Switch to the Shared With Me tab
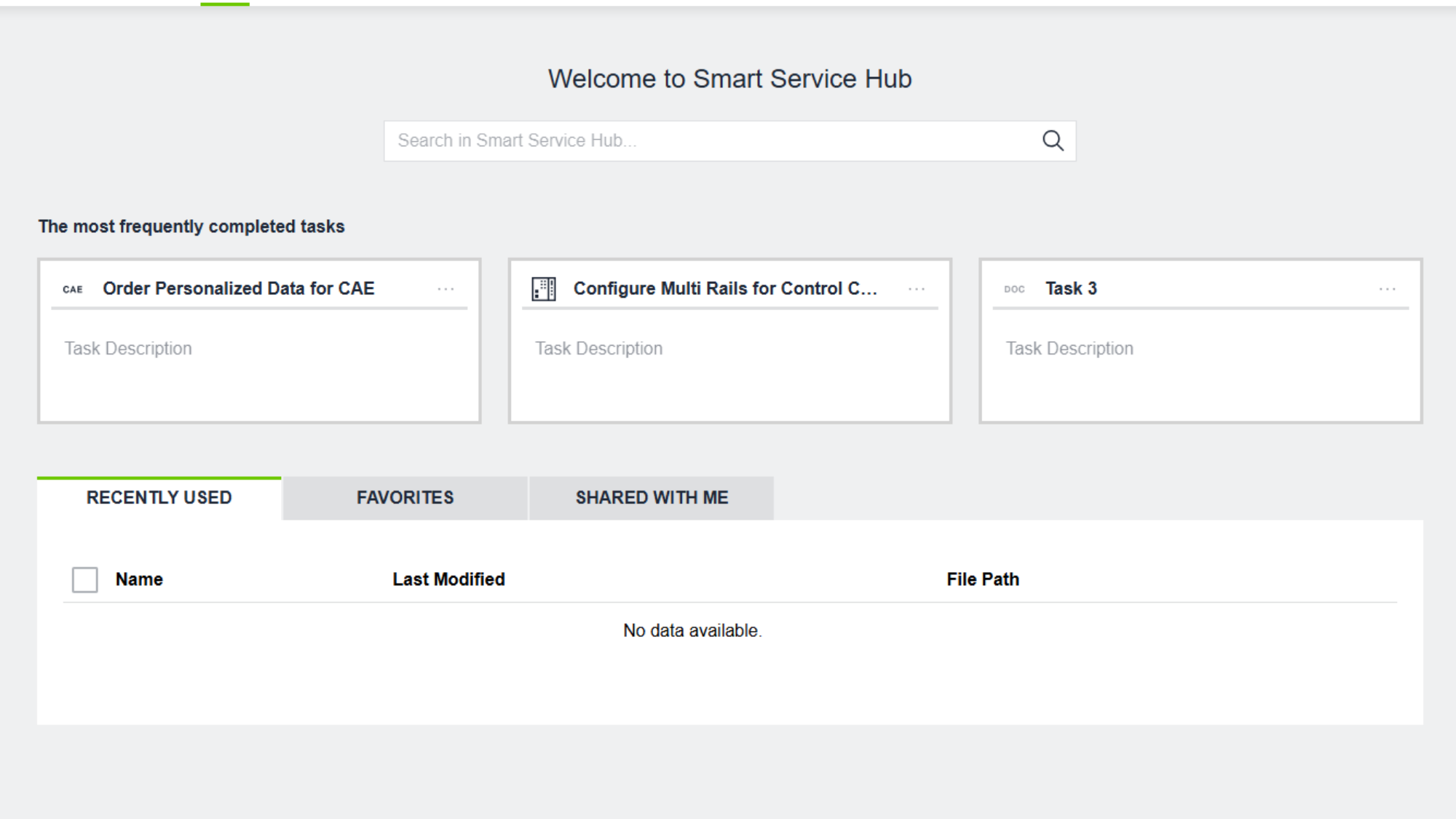 coord(652,498)
